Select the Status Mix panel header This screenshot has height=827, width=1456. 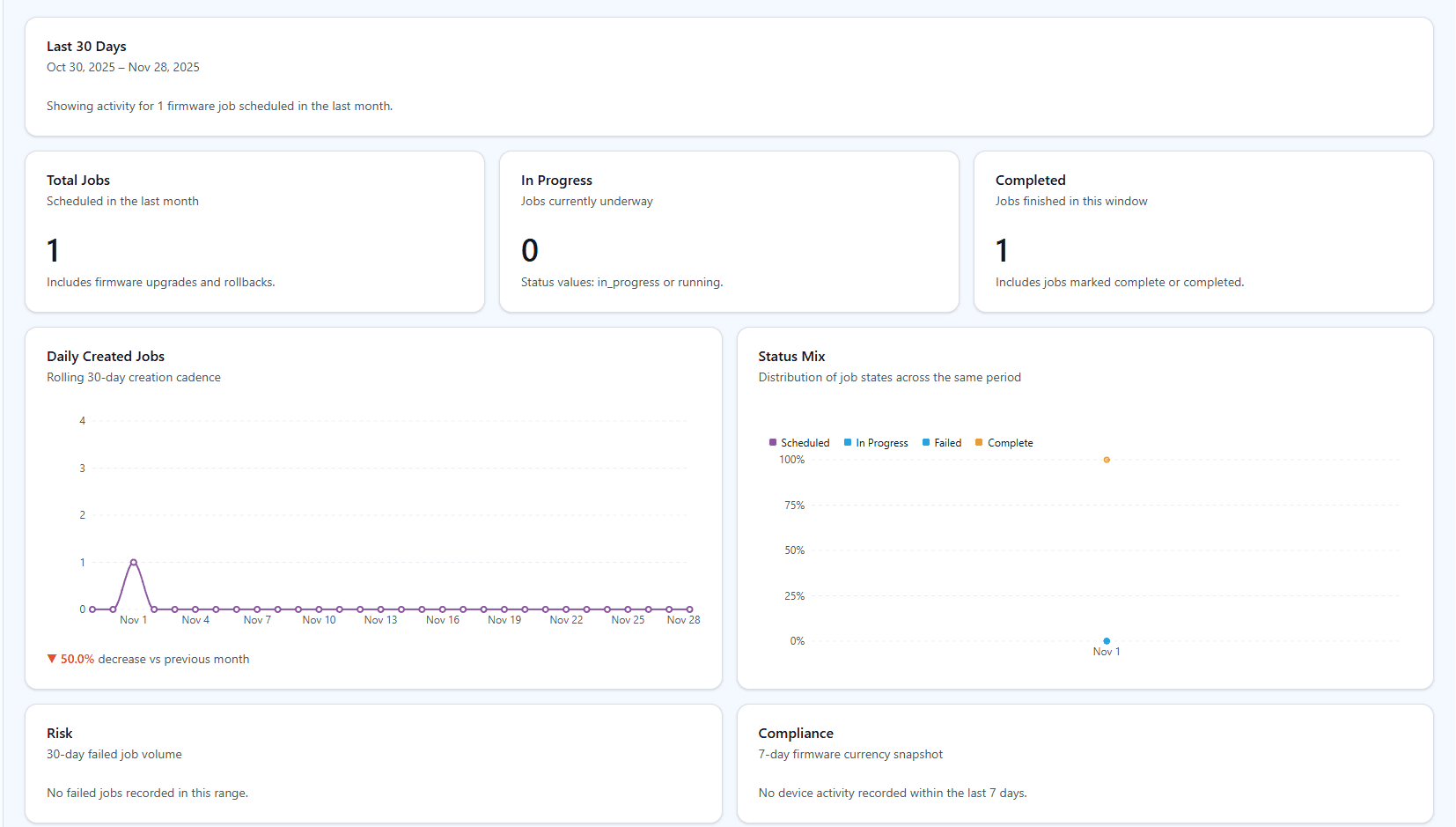coord(791,356)
